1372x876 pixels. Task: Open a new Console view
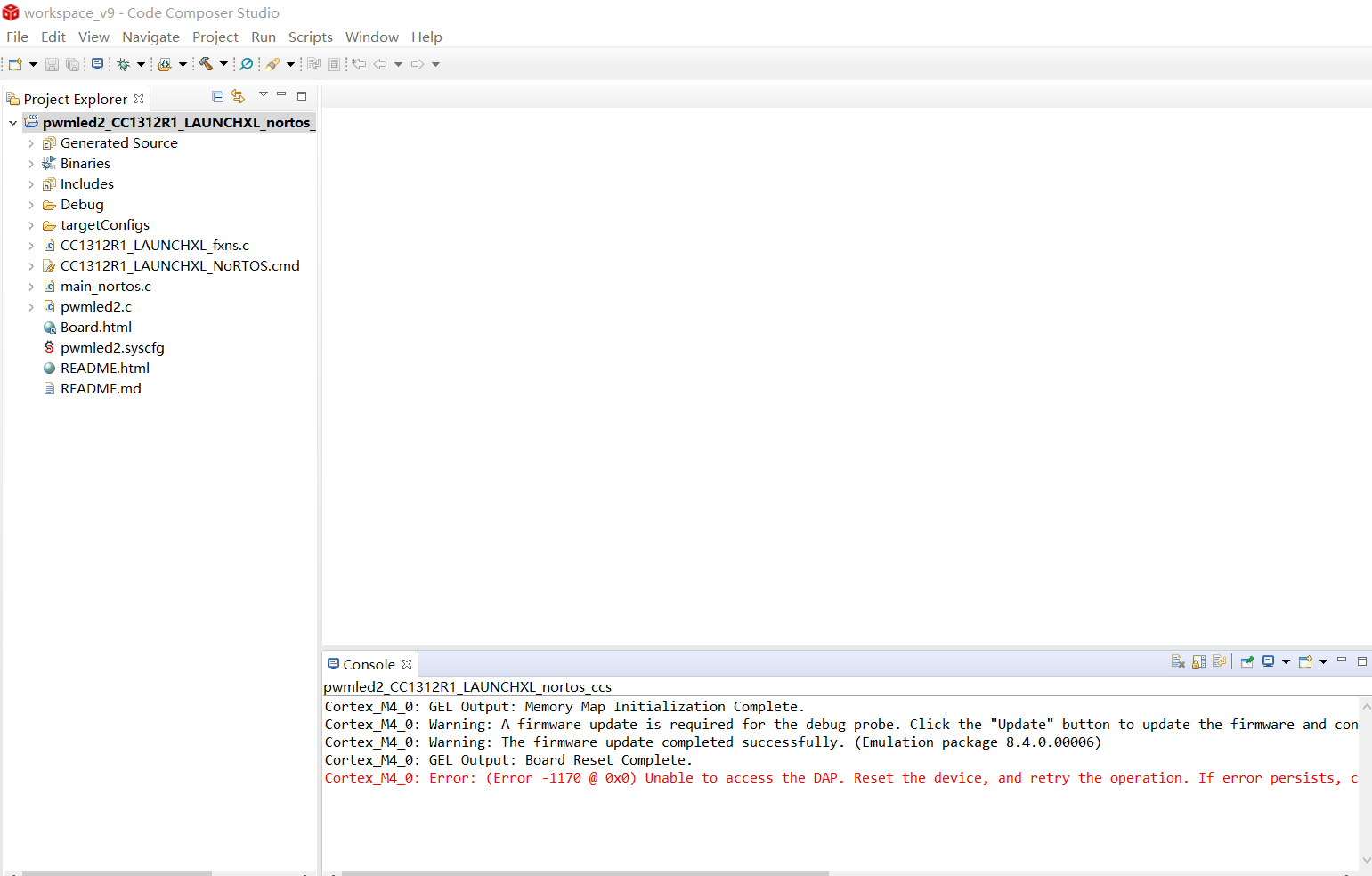point(1305,661)
